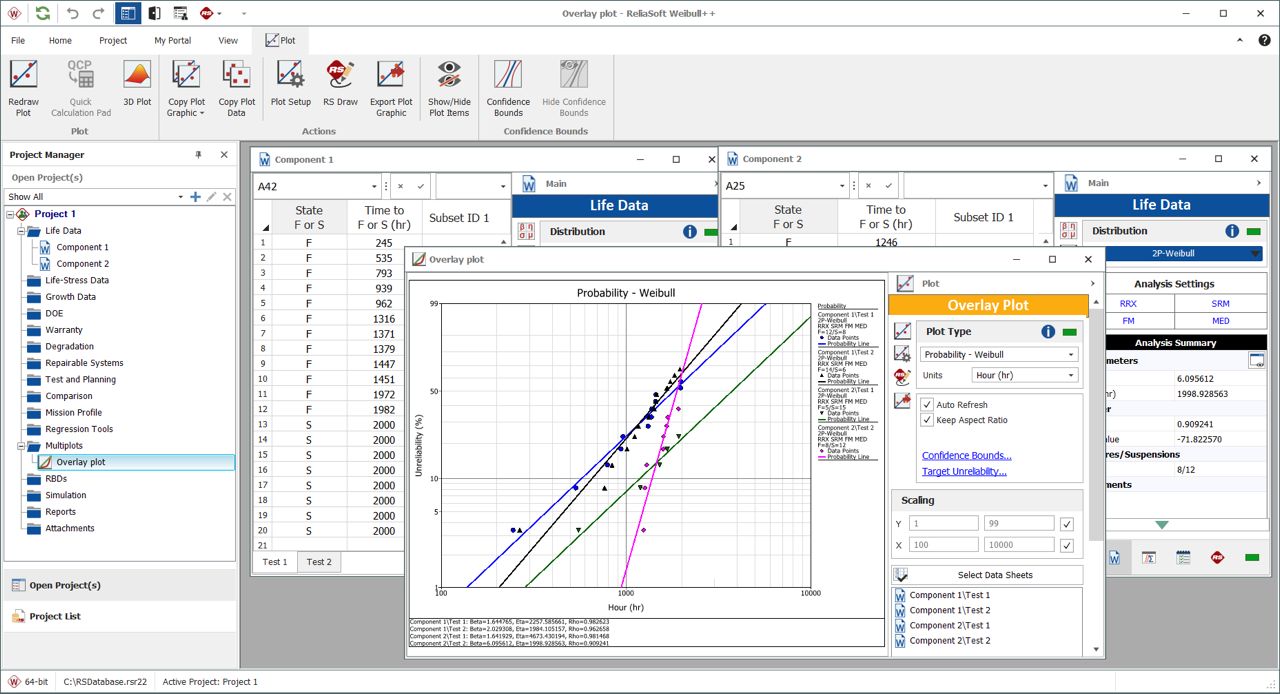
Task: Pin the Project Manager panel
Action: (198, 155)
